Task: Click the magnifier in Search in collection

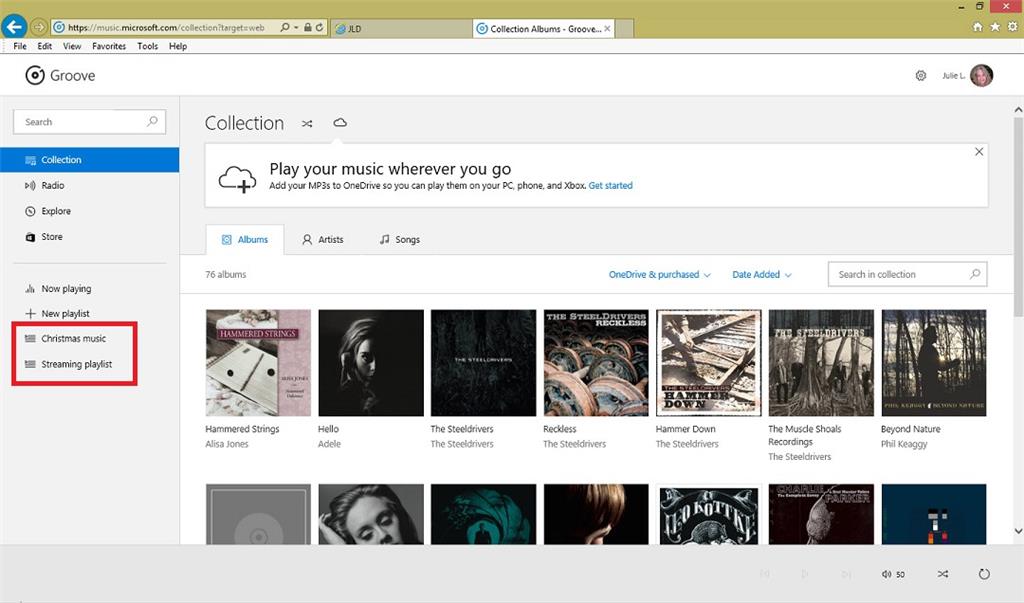Action: [x=975, y=274]
